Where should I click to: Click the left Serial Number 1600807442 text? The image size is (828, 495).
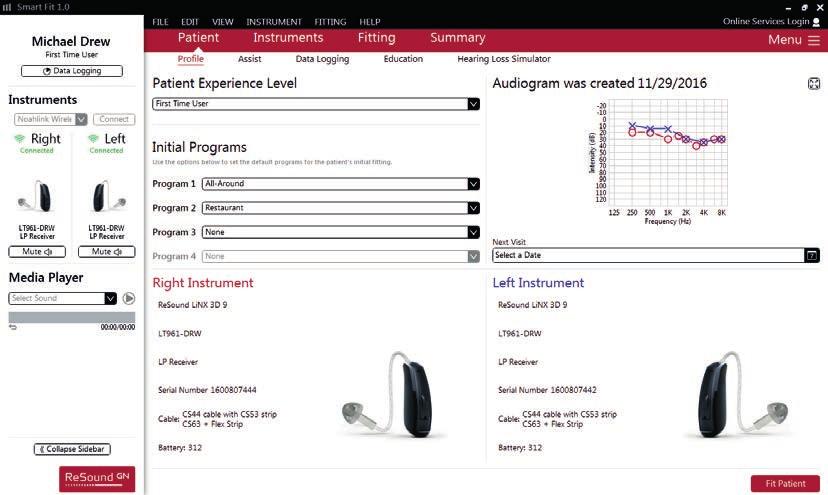coord(547,390)
